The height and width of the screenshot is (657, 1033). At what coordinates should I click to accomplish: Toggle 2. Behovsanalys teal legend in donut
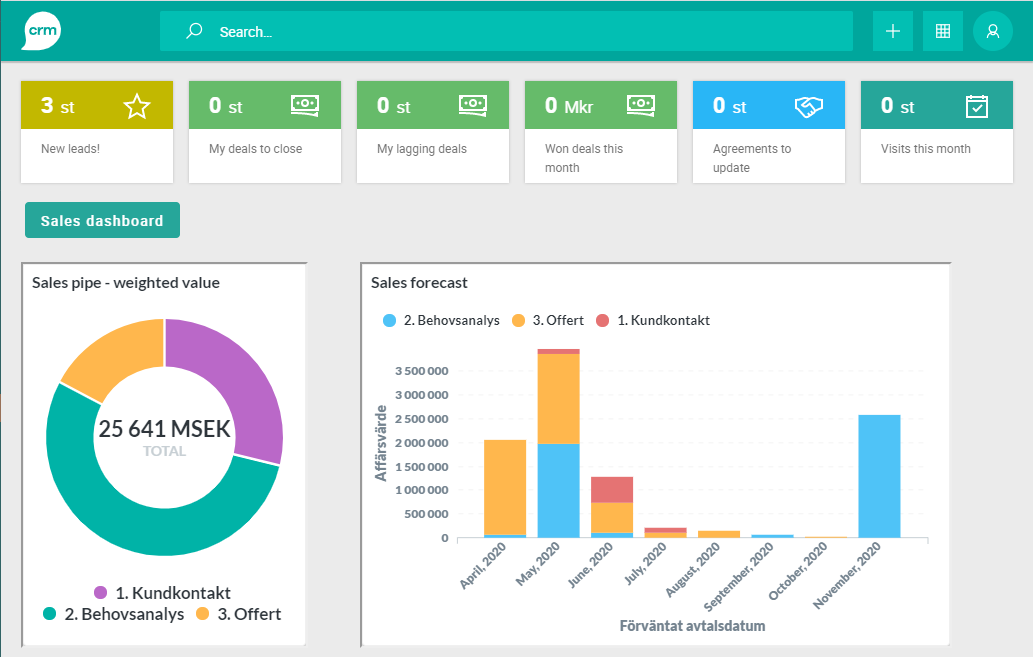[x=113, y=614]
